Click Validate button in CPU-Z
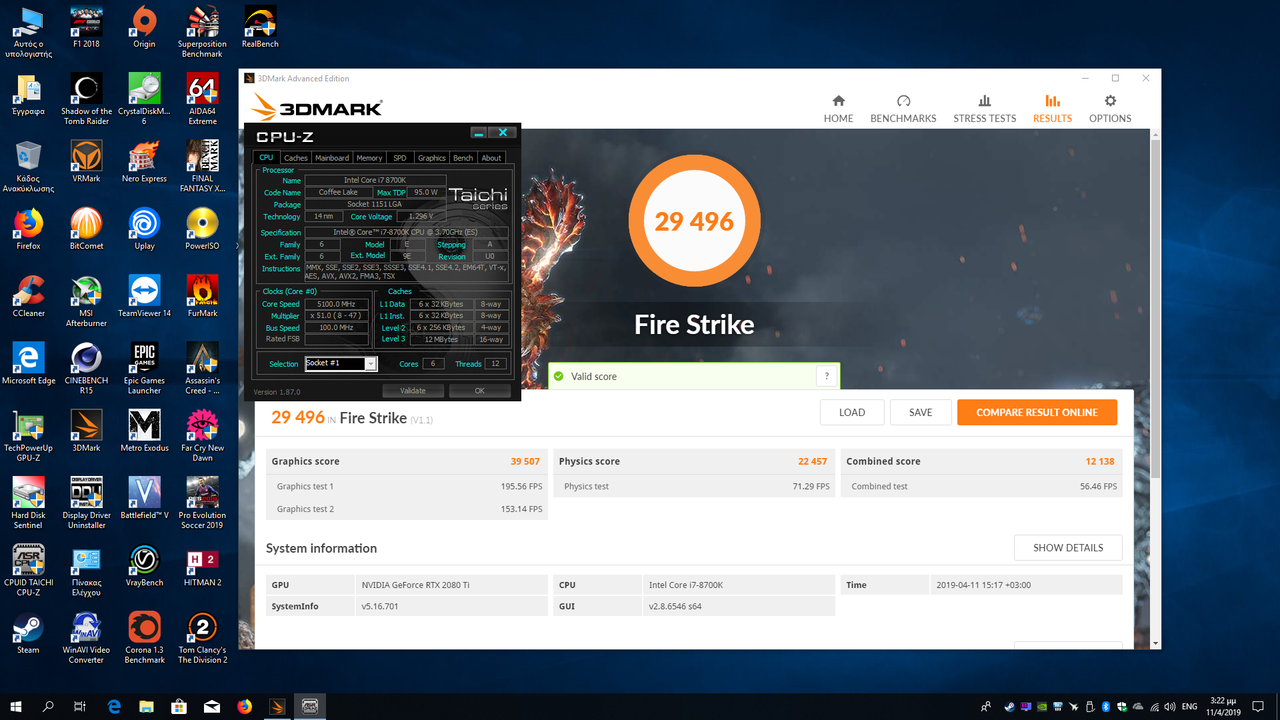The width and height of the screenshot is (1280, 720). click(413, 391)
